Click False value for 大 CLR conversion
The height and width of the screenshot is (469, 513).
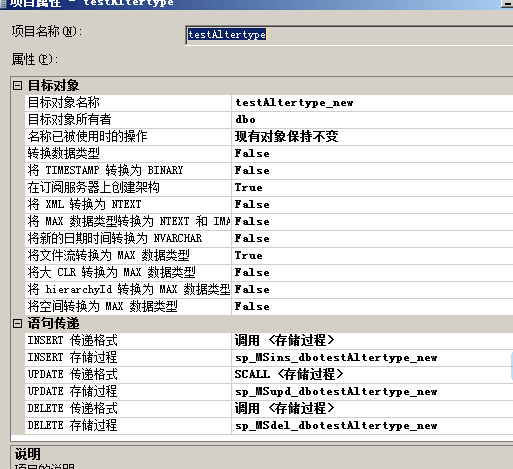[x=373, y=273]
